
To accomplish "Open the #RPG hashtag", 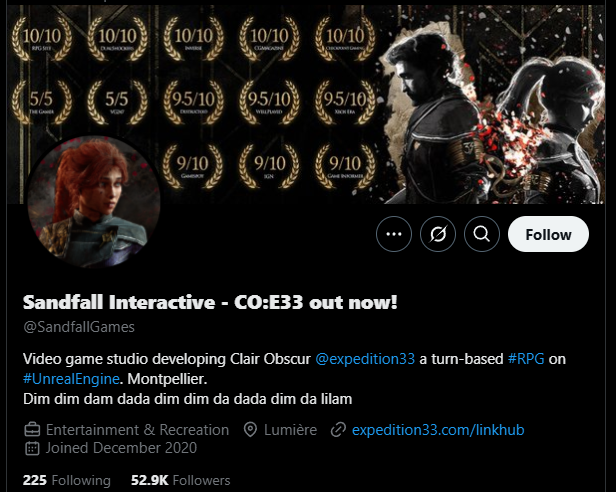I will [x=526, y=359].
